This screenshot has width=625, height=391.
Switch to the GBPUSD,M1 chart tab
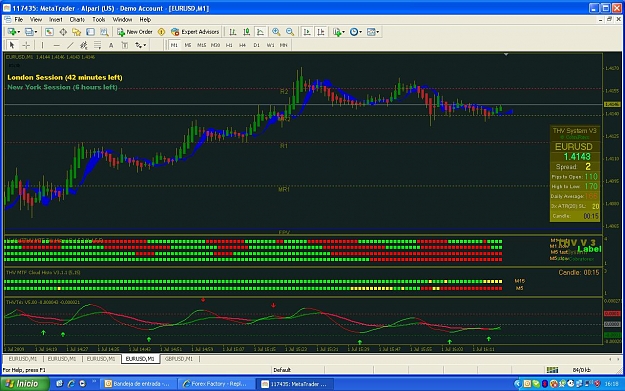pyautogui.click(x=179, y=359)
